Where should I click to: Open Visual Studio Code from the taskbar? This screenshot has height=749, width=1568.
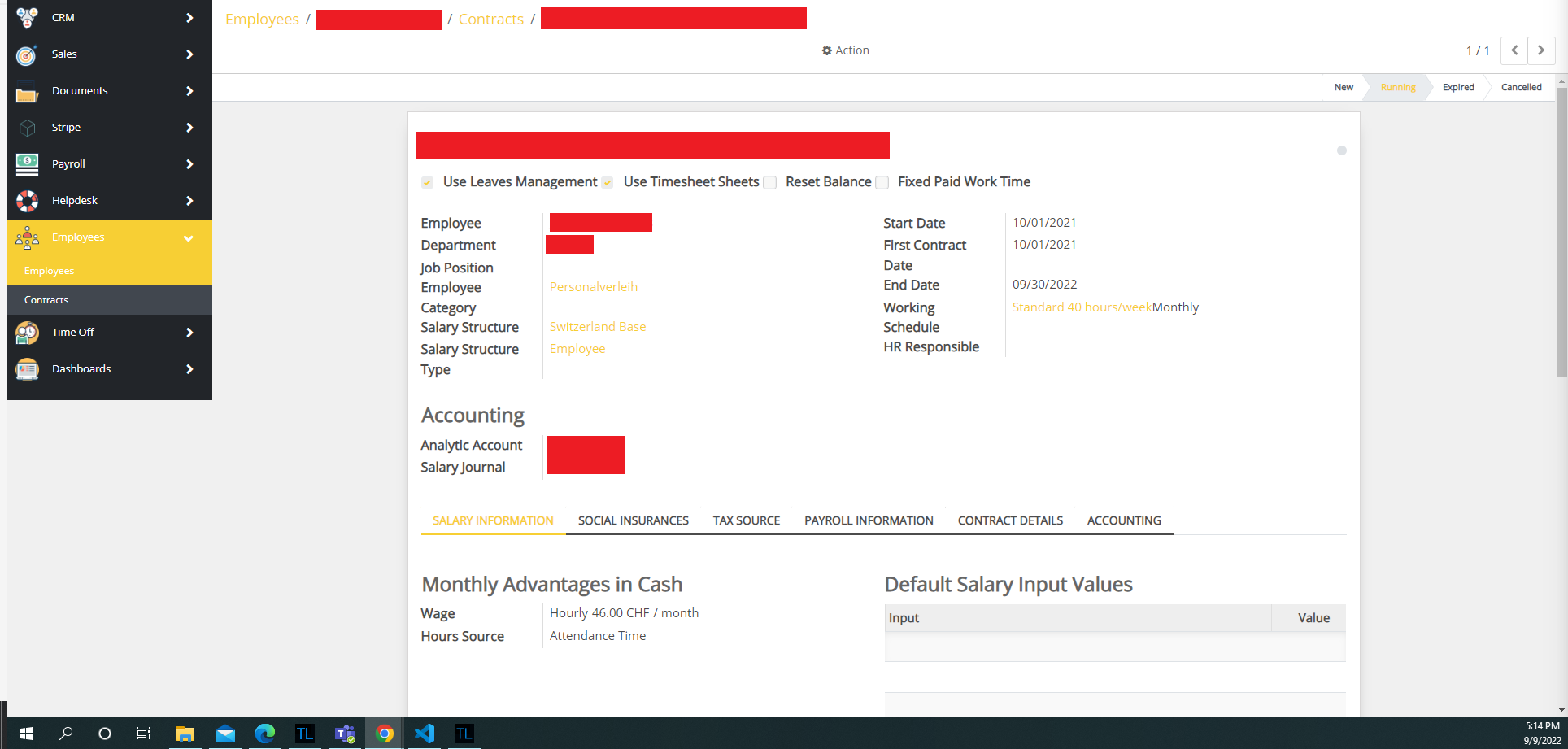(x=424, y=734)
